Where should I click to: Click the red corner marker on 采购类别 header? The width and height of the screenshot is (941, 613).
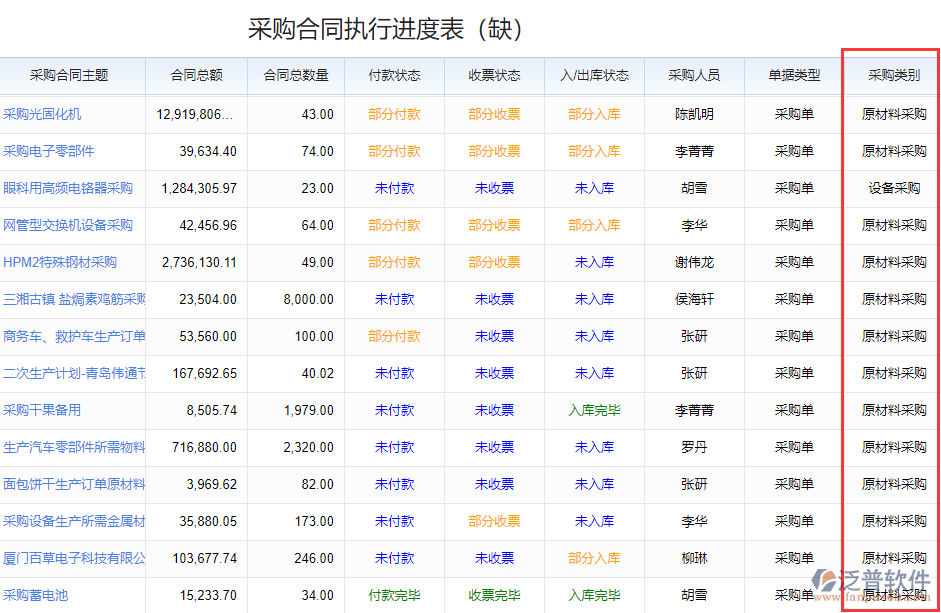(933, 64)
